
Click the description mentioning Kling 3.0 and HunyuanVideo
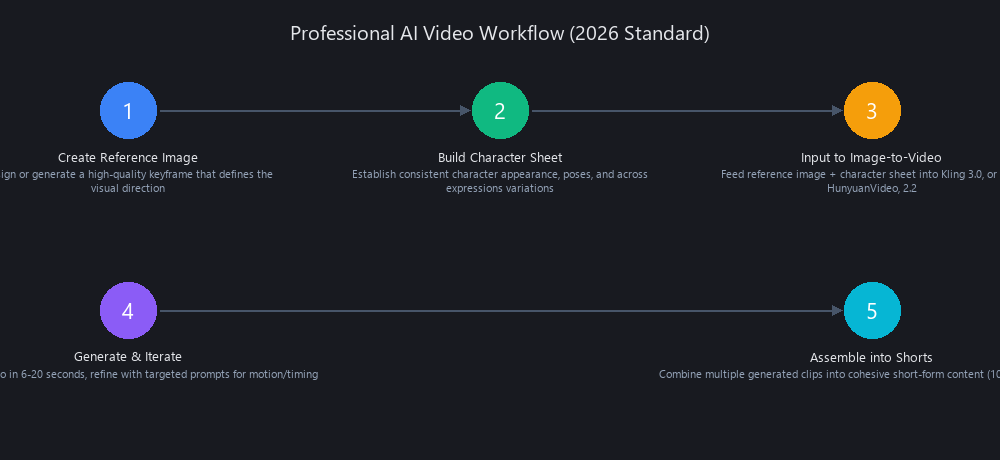coord(860,181)
